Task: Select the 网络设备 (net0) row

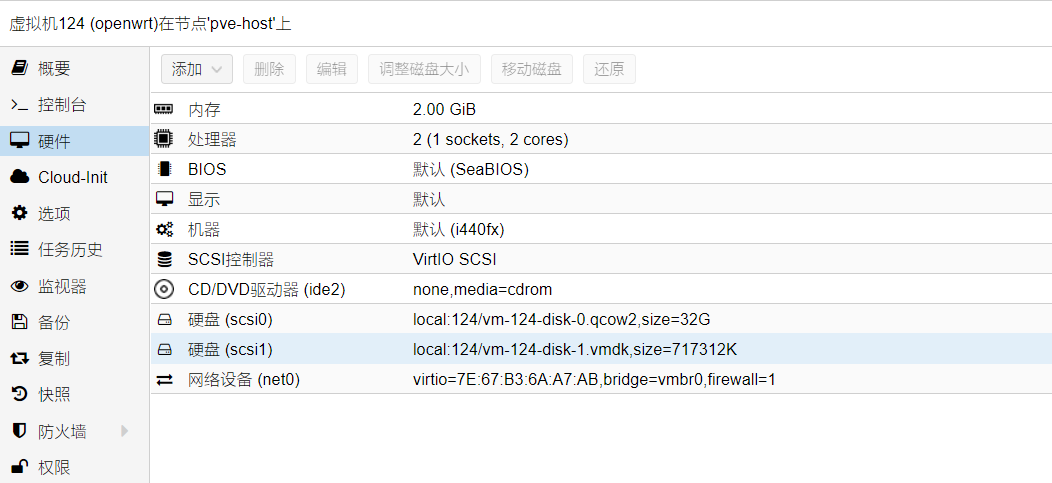Action: [x=601, y=380]
